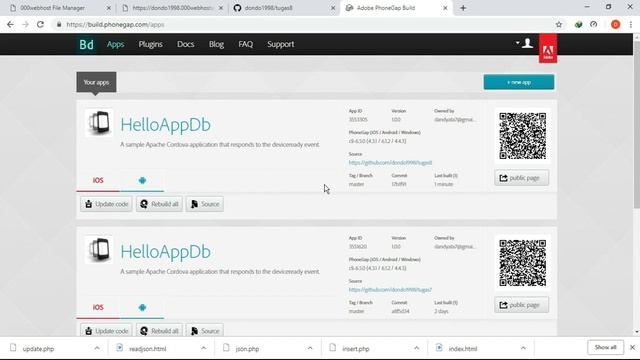Click Source button for second app

tap(205, 331)
